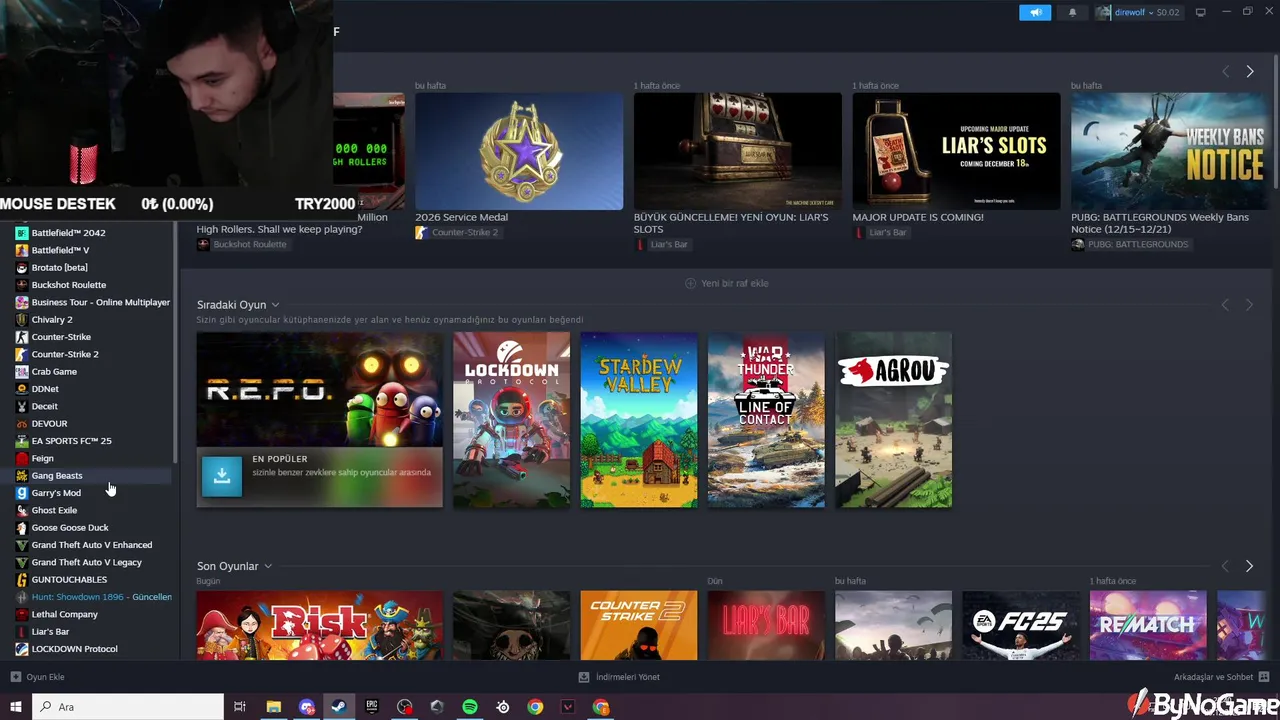
Task: Select Buckshot Roulette in library list
Action: click(x=68, y=285)
